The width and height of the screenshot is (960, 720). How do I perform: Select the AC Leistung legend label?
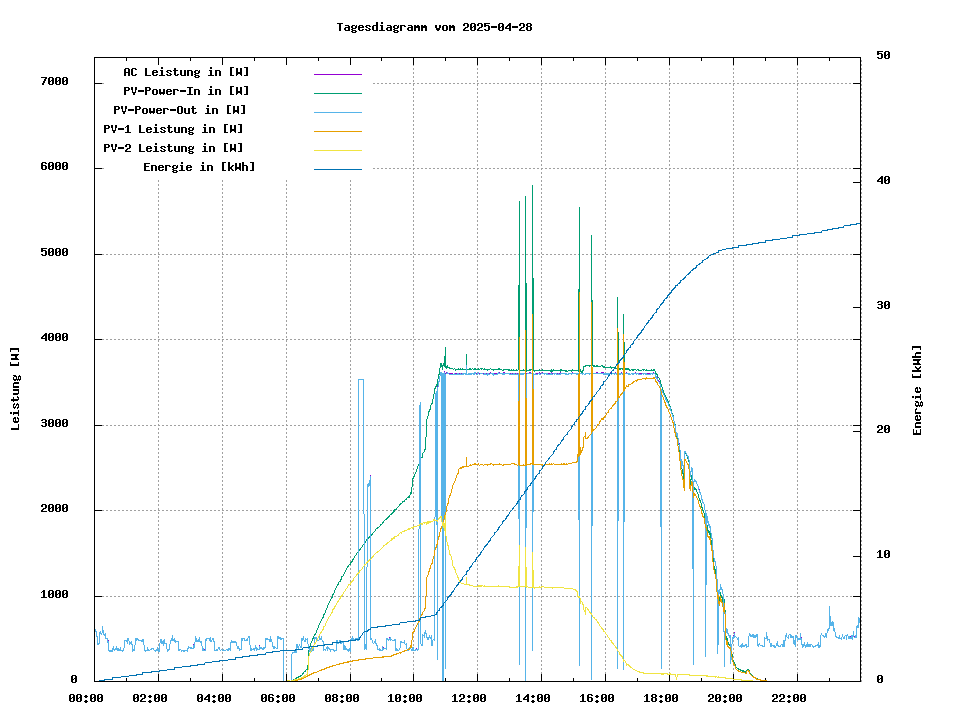(x=186, y=72)
